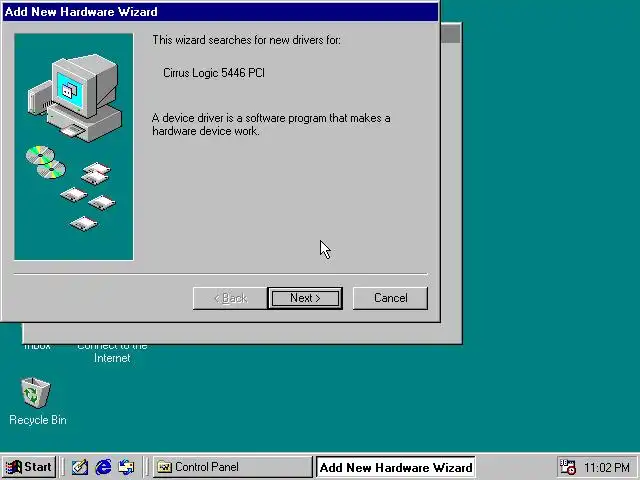Click the Recycle Bin label text
Viewport: 640px width, 480px height.
point(38,420)
